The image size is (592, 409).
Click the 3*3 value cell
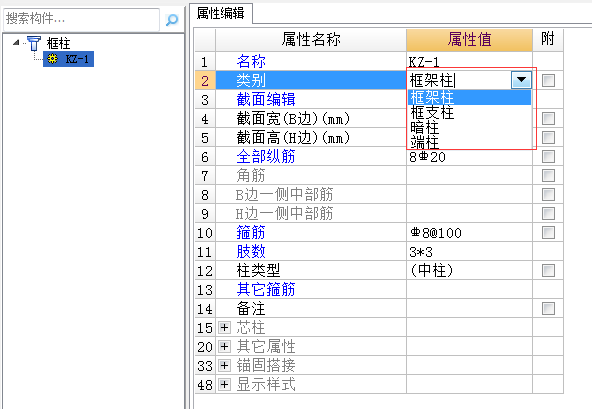[x=469, y=252]
